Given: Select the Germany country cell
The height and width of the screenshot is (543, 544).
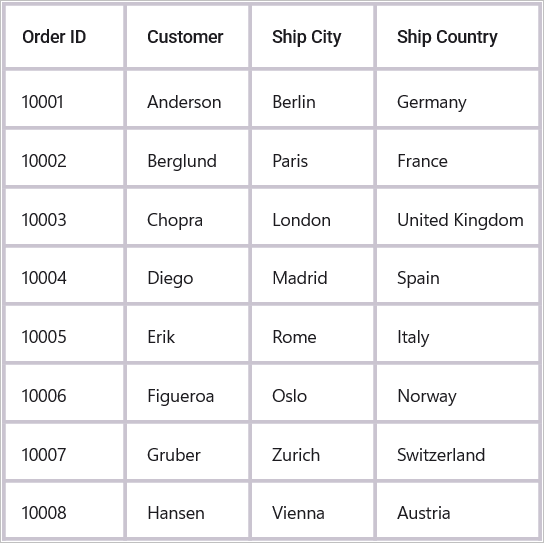Looking at the screenshot, I should click(458, 99).
